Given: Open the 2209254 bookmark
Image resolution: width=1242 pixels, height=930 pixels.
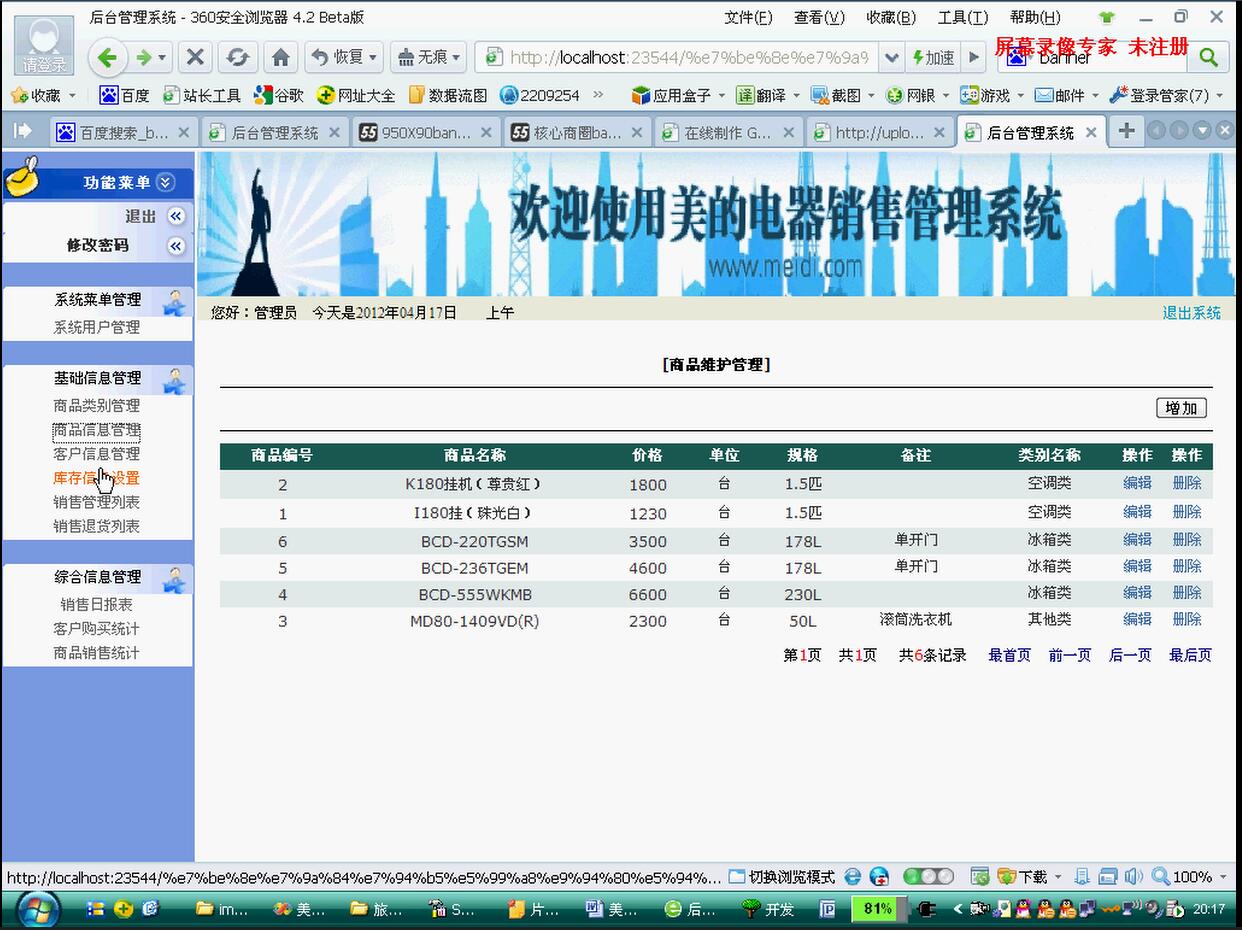Looking at the screenshot, I should pyautogui.click(x=540, y=95).
